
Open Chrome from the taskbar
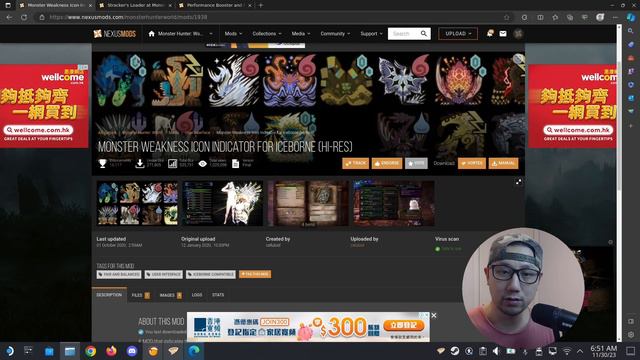[91, 351]
